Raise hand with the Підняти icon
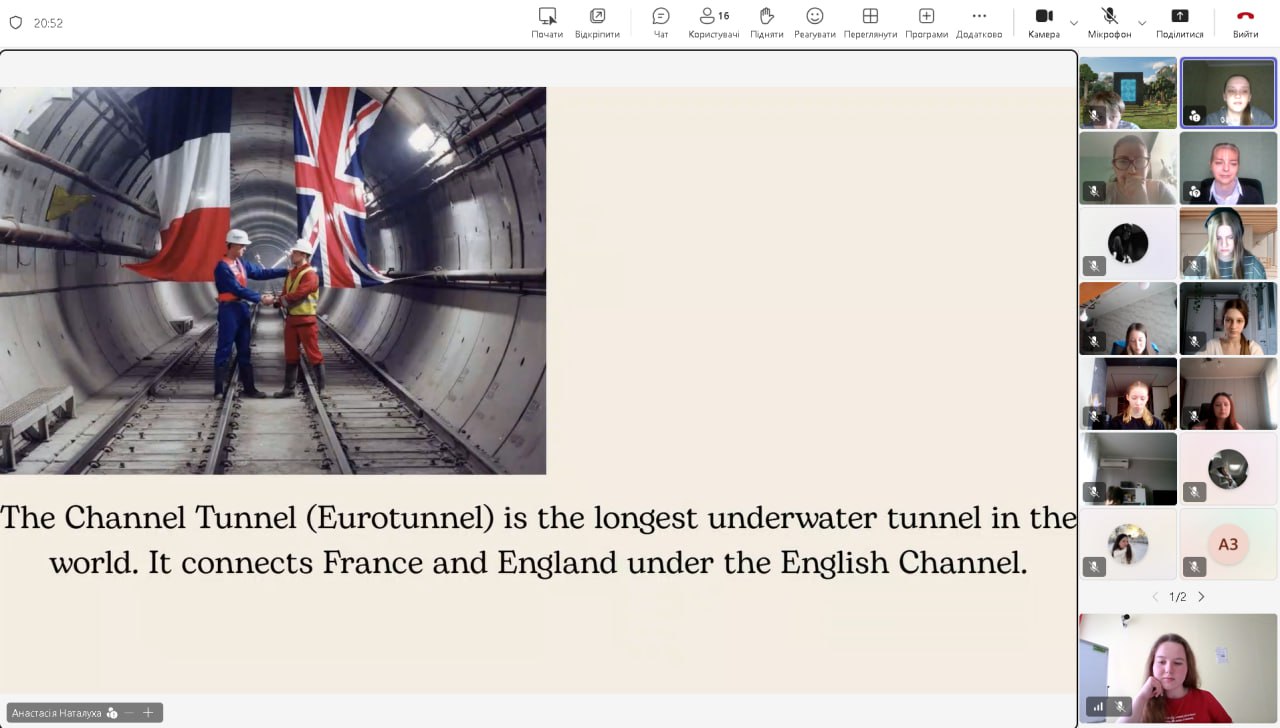 point(766,22)
